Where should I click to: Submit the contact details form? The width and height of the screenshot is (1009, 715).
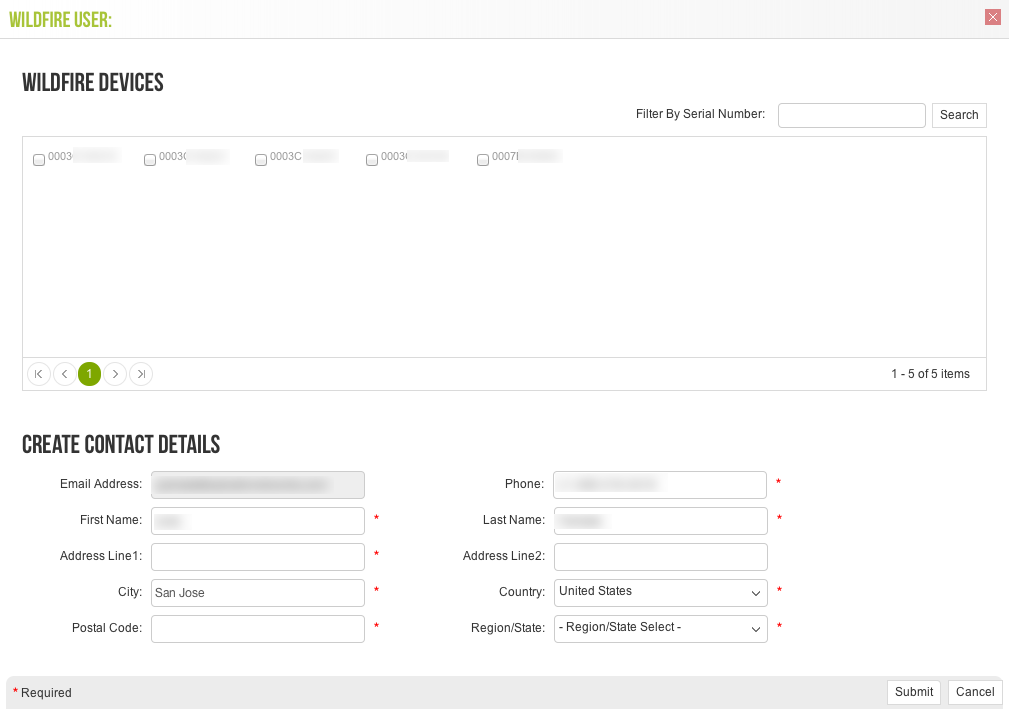point(914,692)
